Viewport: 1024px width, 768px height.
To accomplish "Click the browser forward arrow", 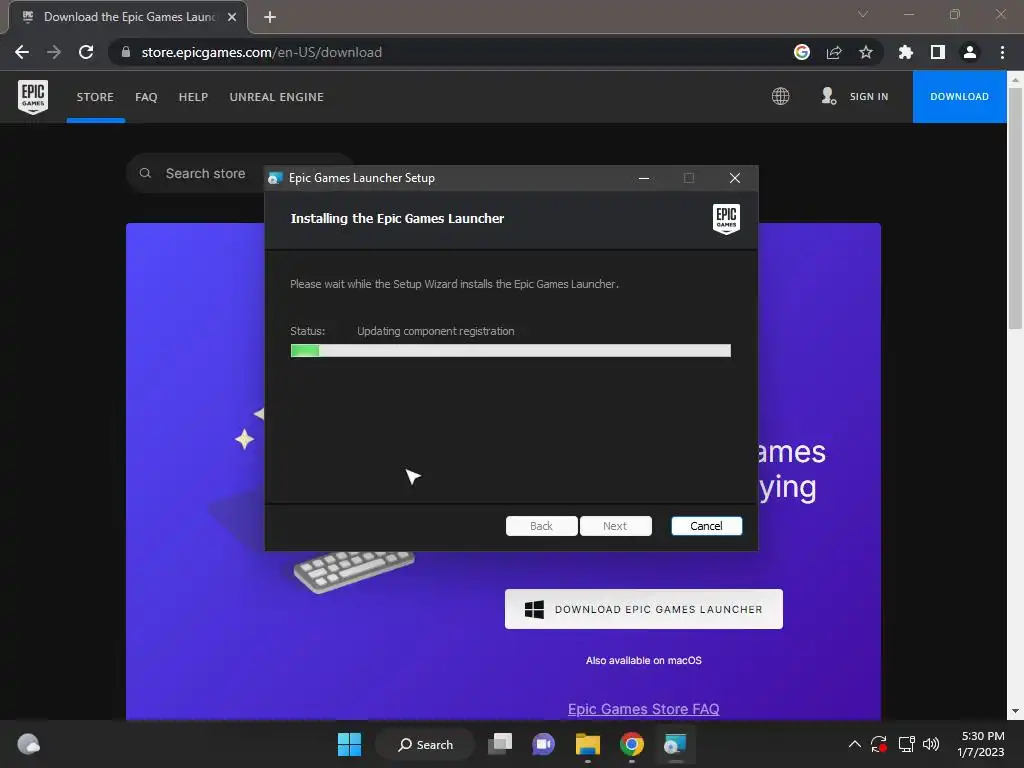I will tap(54, 52).
